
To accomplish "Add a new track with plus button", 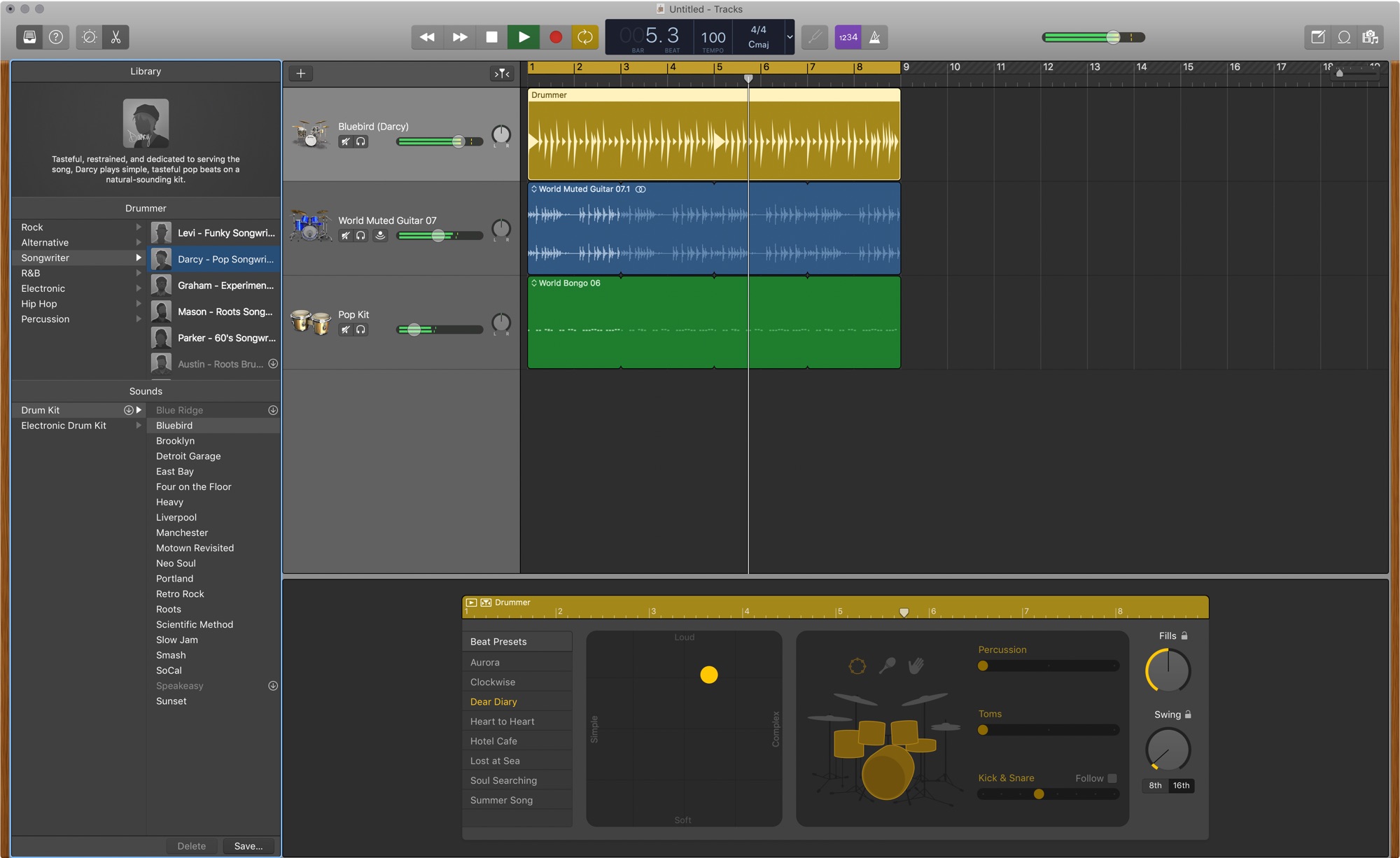I will (x=301, y=73).
